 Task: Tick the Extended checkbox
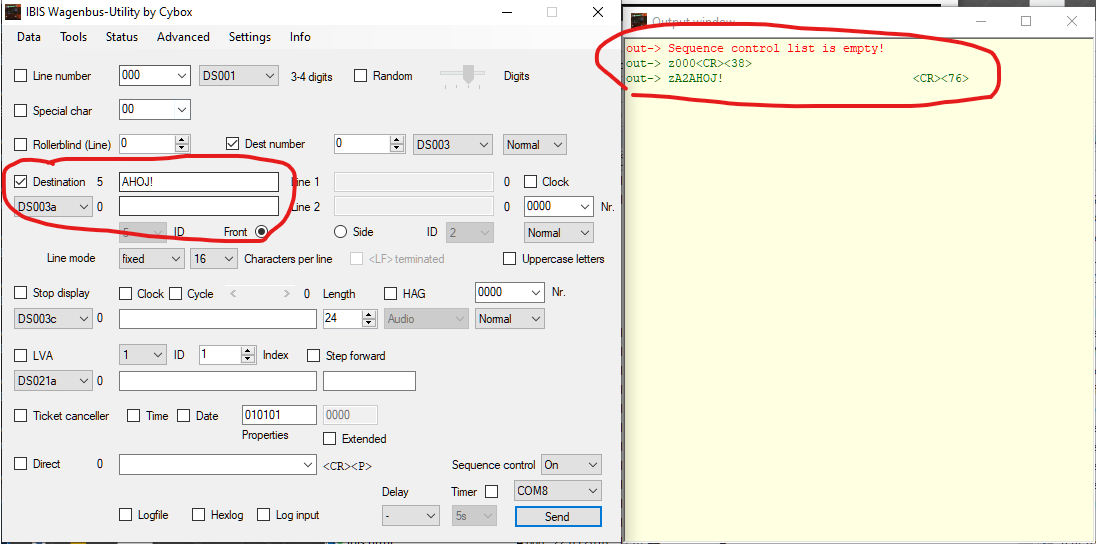[x=330, y=439]
